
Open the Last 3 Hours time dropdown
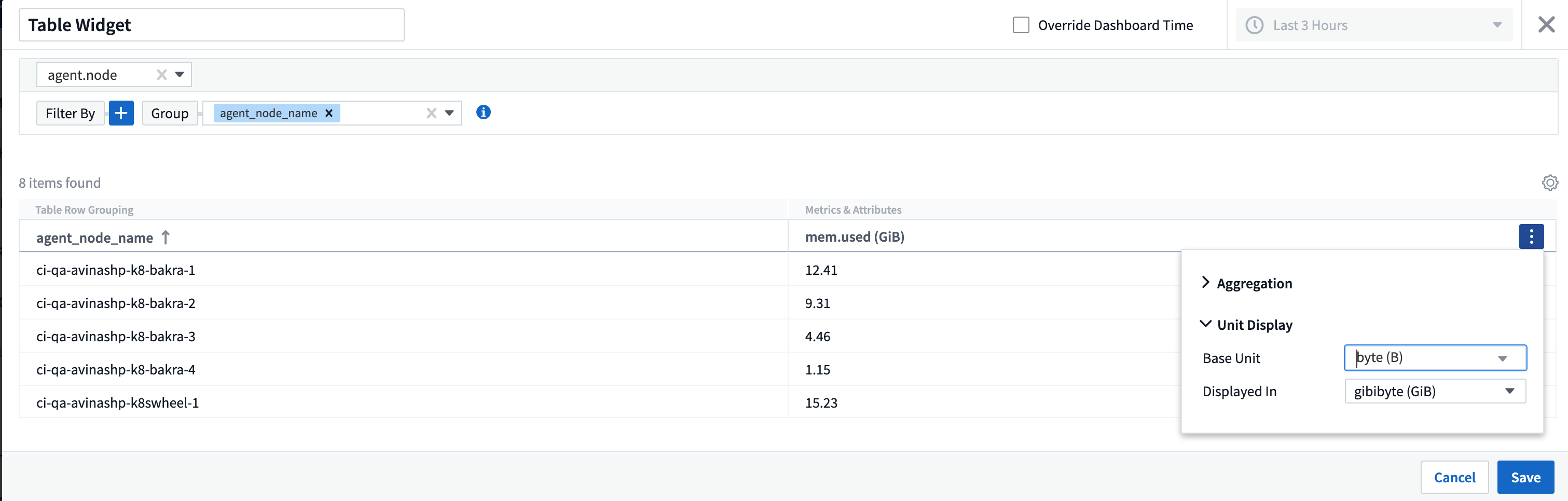[x=1497, y=25]
